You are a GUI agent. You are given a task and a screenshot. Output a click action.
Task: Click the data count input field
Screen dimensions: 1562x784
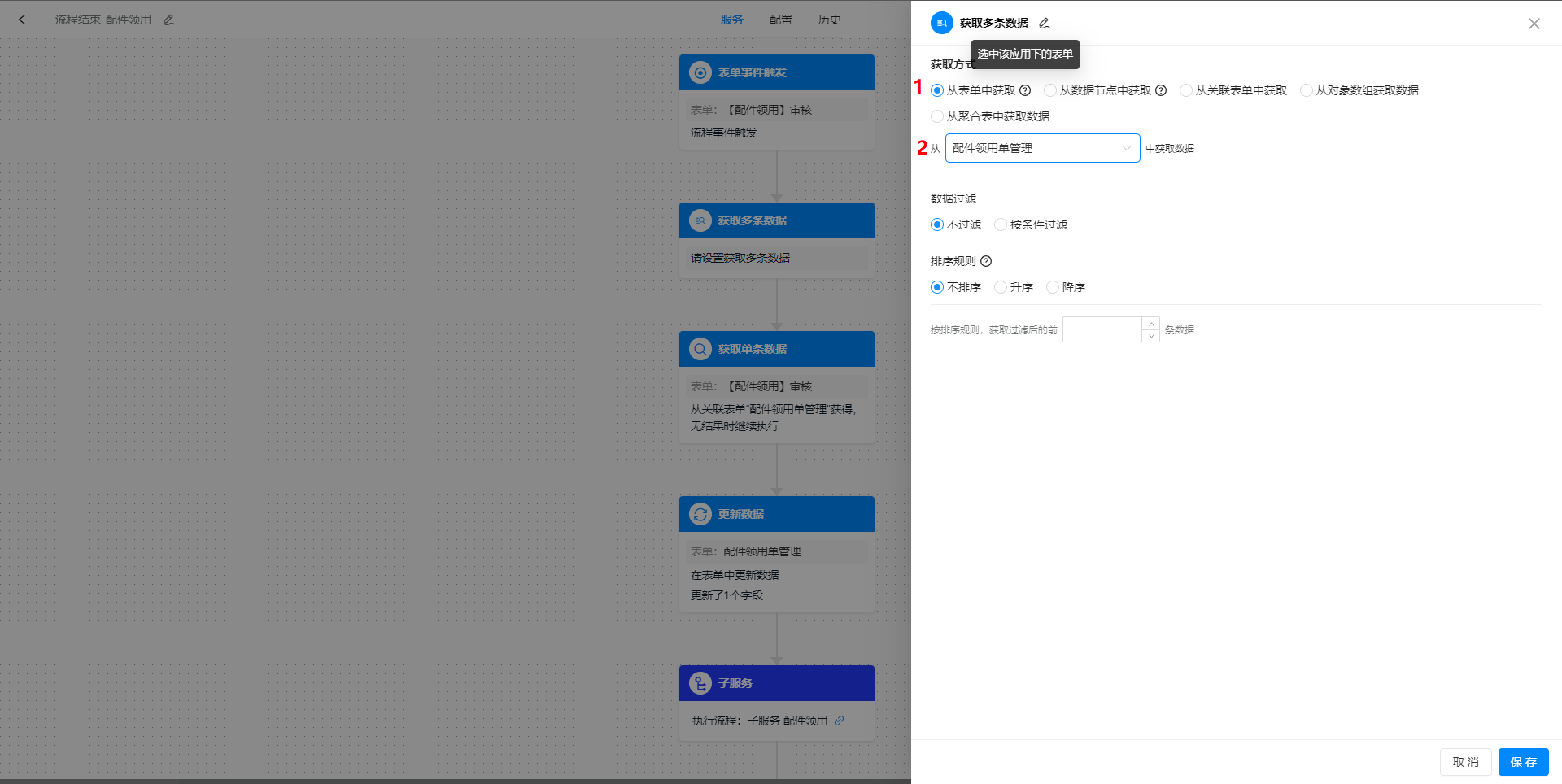point(1102,329)
